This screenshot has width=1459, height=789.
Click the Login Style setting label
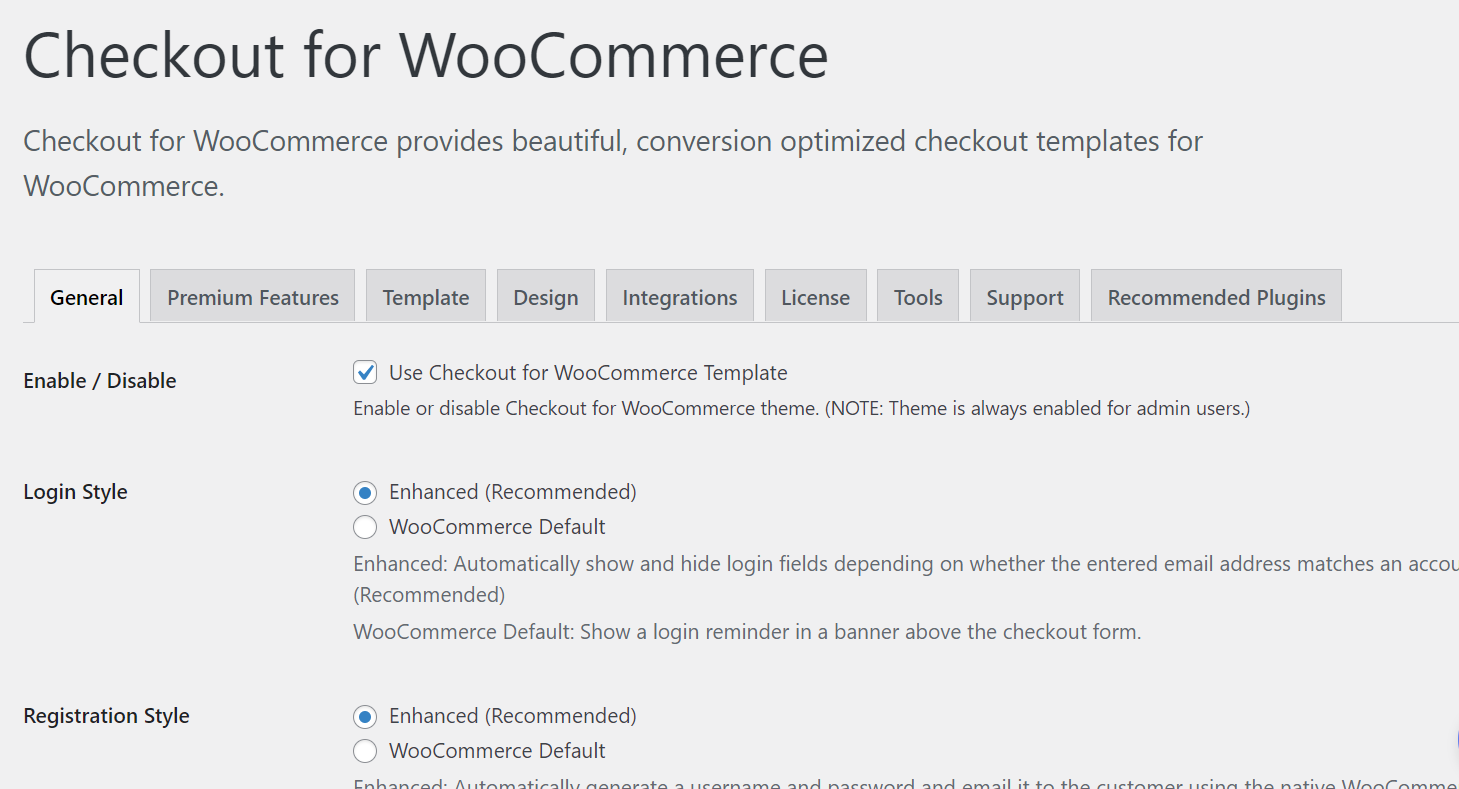[x=75, y=492]
